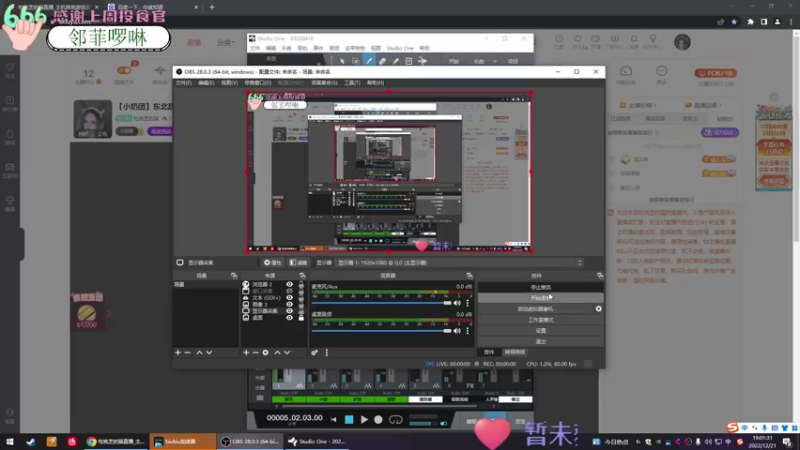Click the 00005.02.03.00 time display in Studio One
The width and height of the screenshot is (800, 450).
[294, 418]
